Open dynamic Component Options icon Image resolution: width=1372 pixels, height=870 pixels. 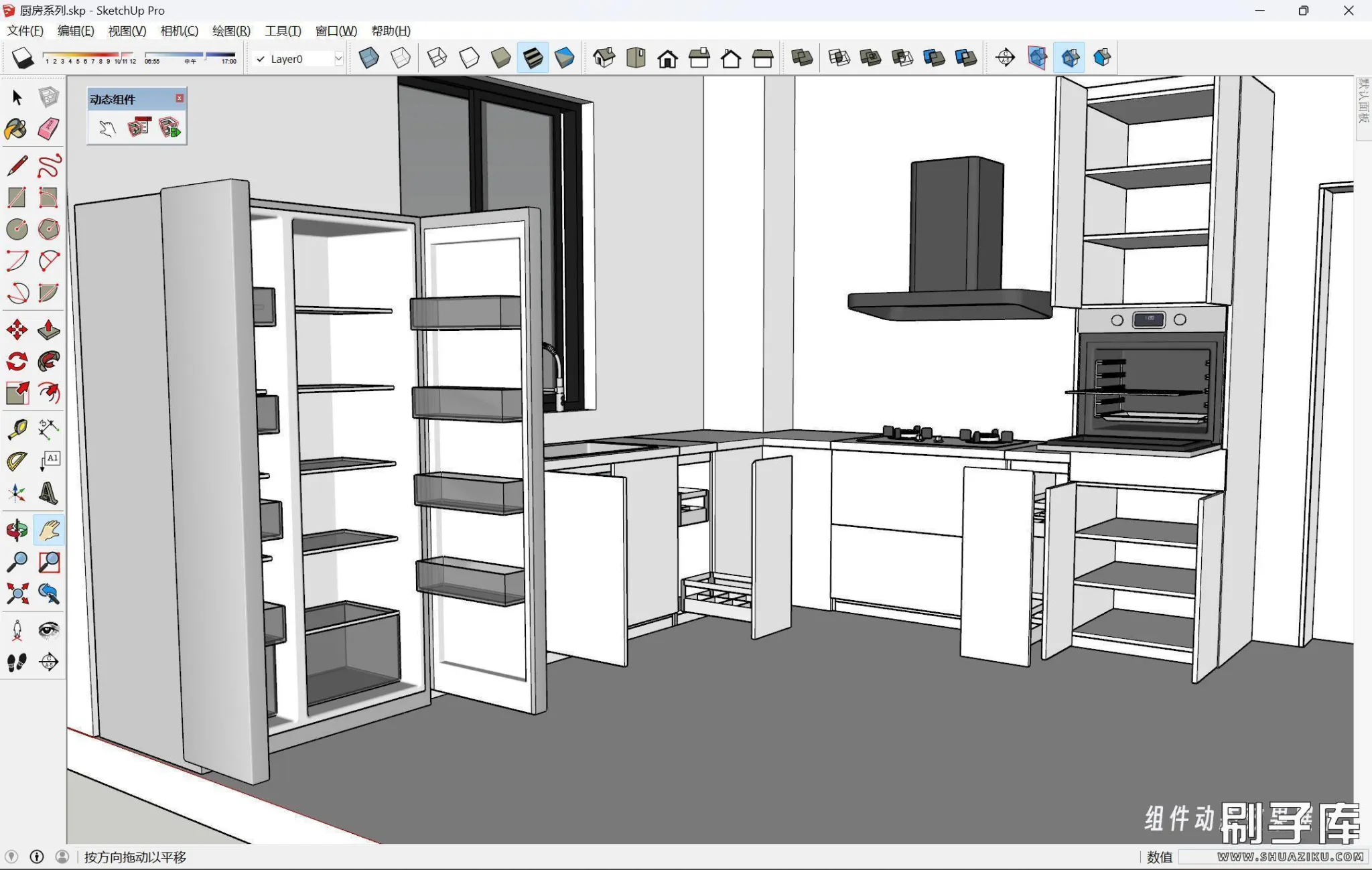click(x=139, y=127)
